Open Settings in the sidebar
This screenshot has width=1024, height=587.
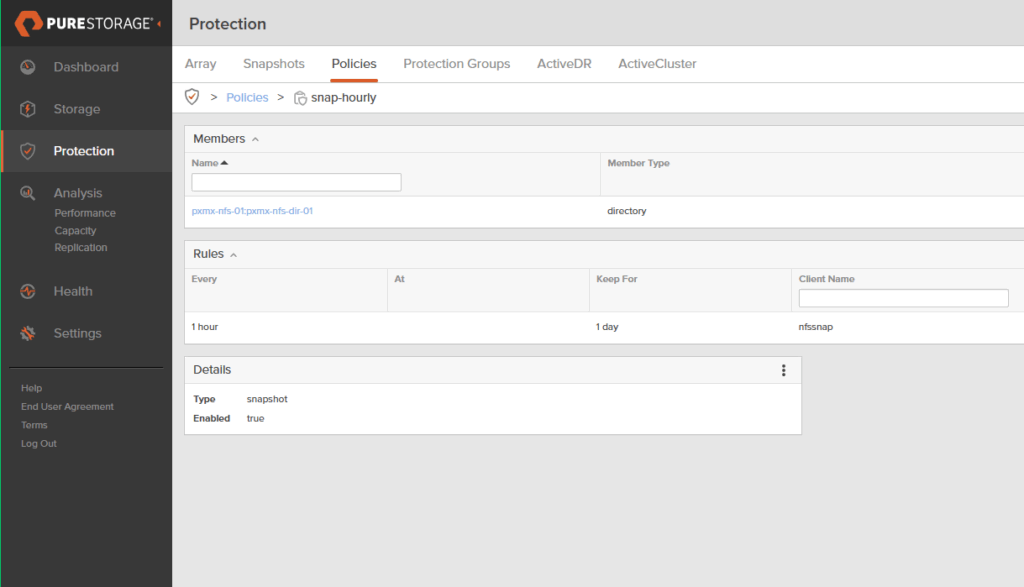pyautogui.click(x=78, y=333)
